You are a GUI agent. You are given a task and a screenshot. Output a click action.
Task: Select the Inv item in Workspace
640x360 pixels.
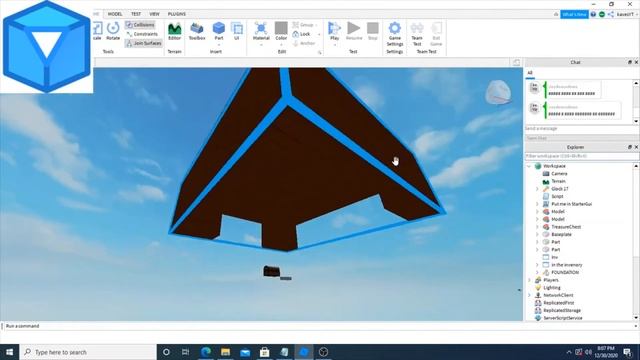click(554, 257)
